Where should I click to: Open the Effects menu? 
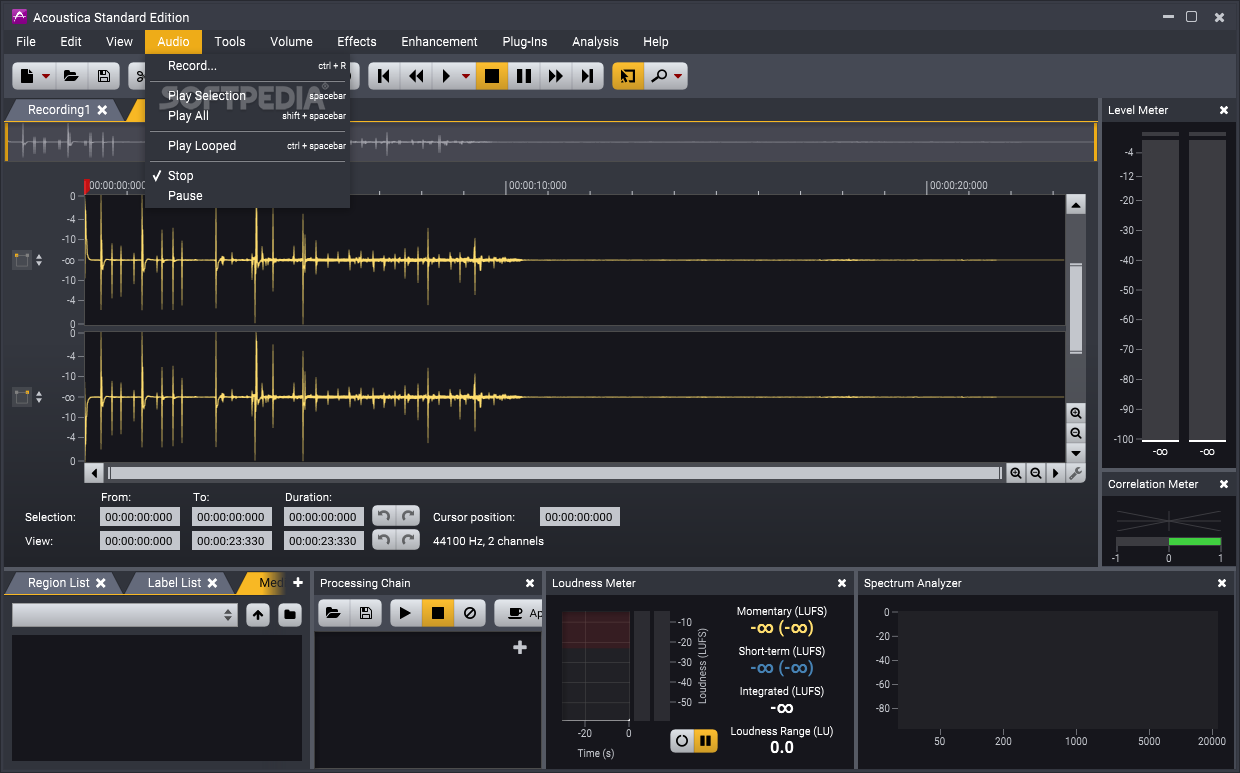click(x=357, y=42)
